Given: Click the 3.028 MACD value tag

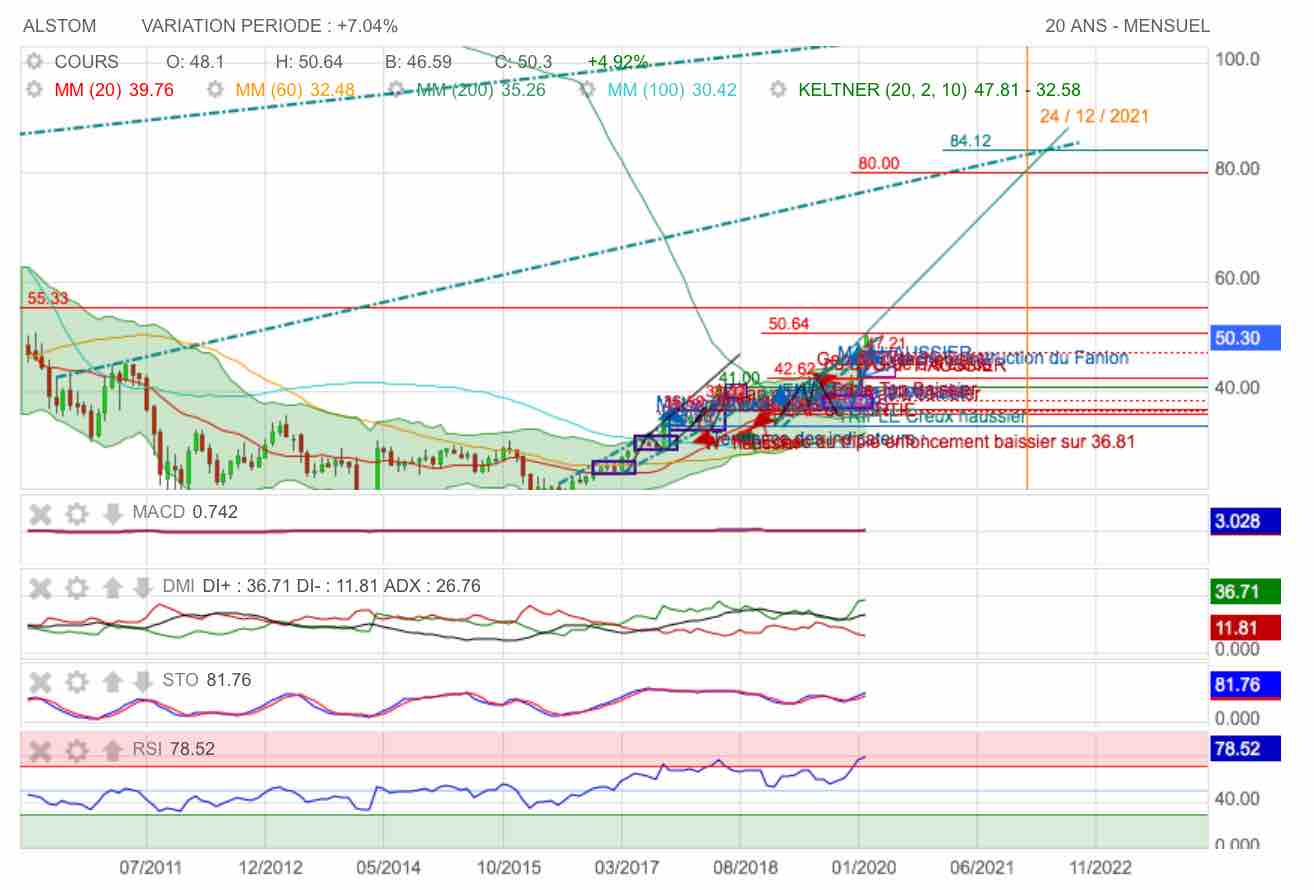Looking at the screenshot, I should [1245, 521].
